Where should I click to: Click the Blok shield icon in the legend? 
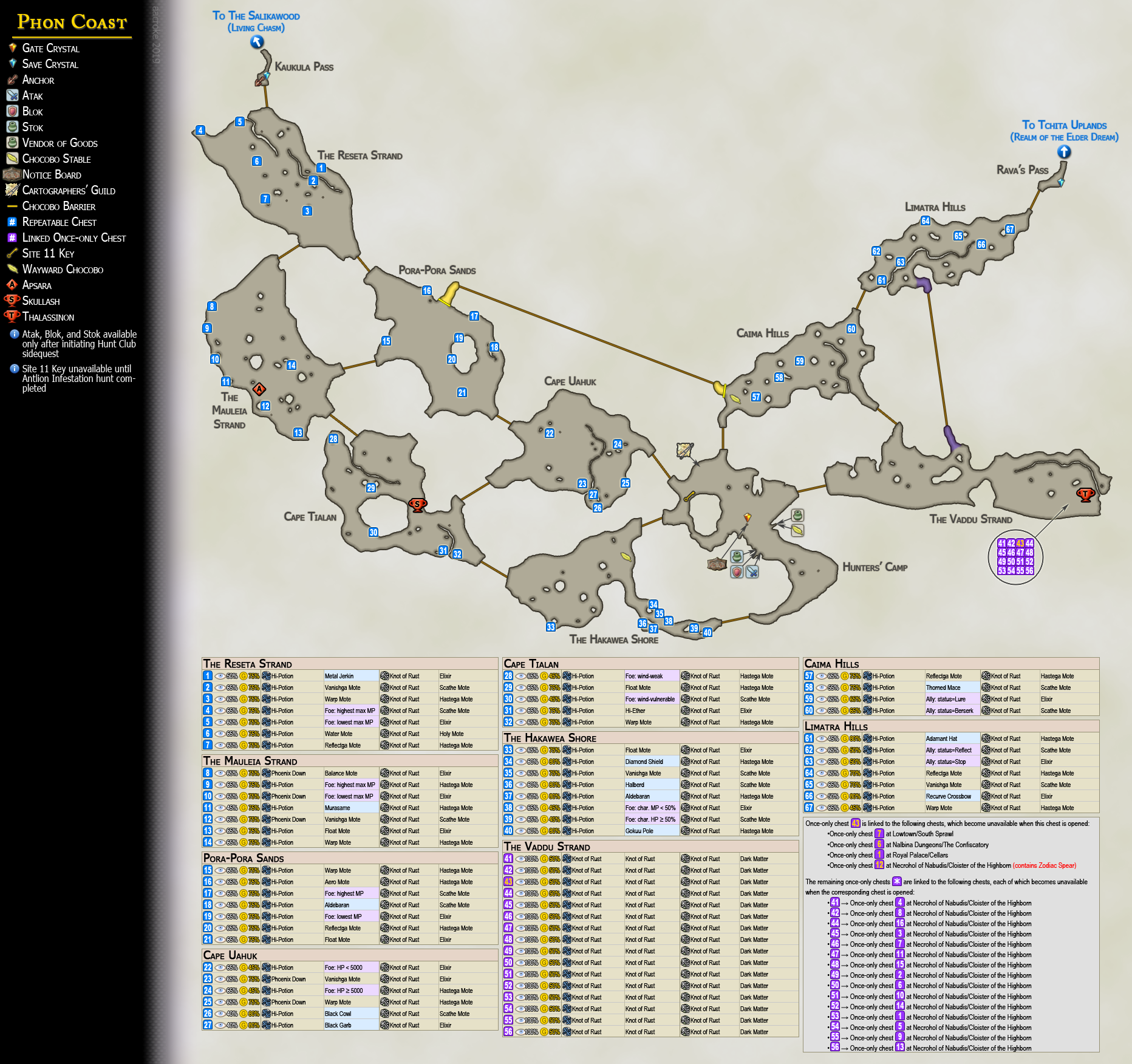[12, 111]
